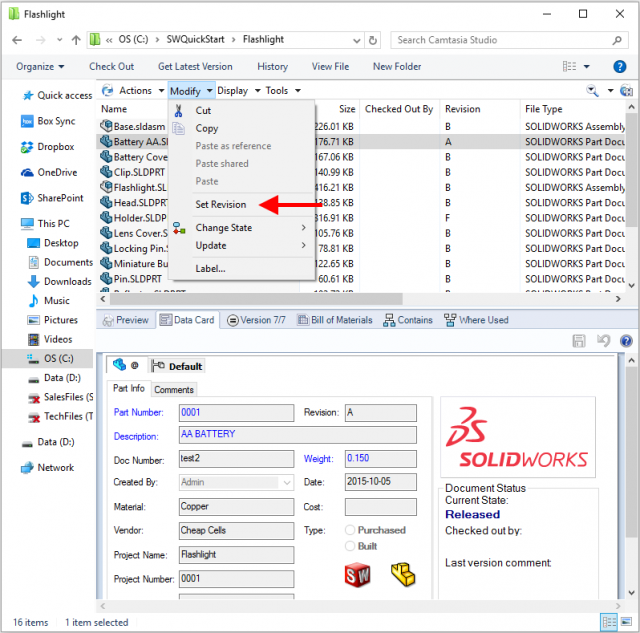Click the Change State workflow icon
This screenshot has height=633, width=640.
(179, 228)
